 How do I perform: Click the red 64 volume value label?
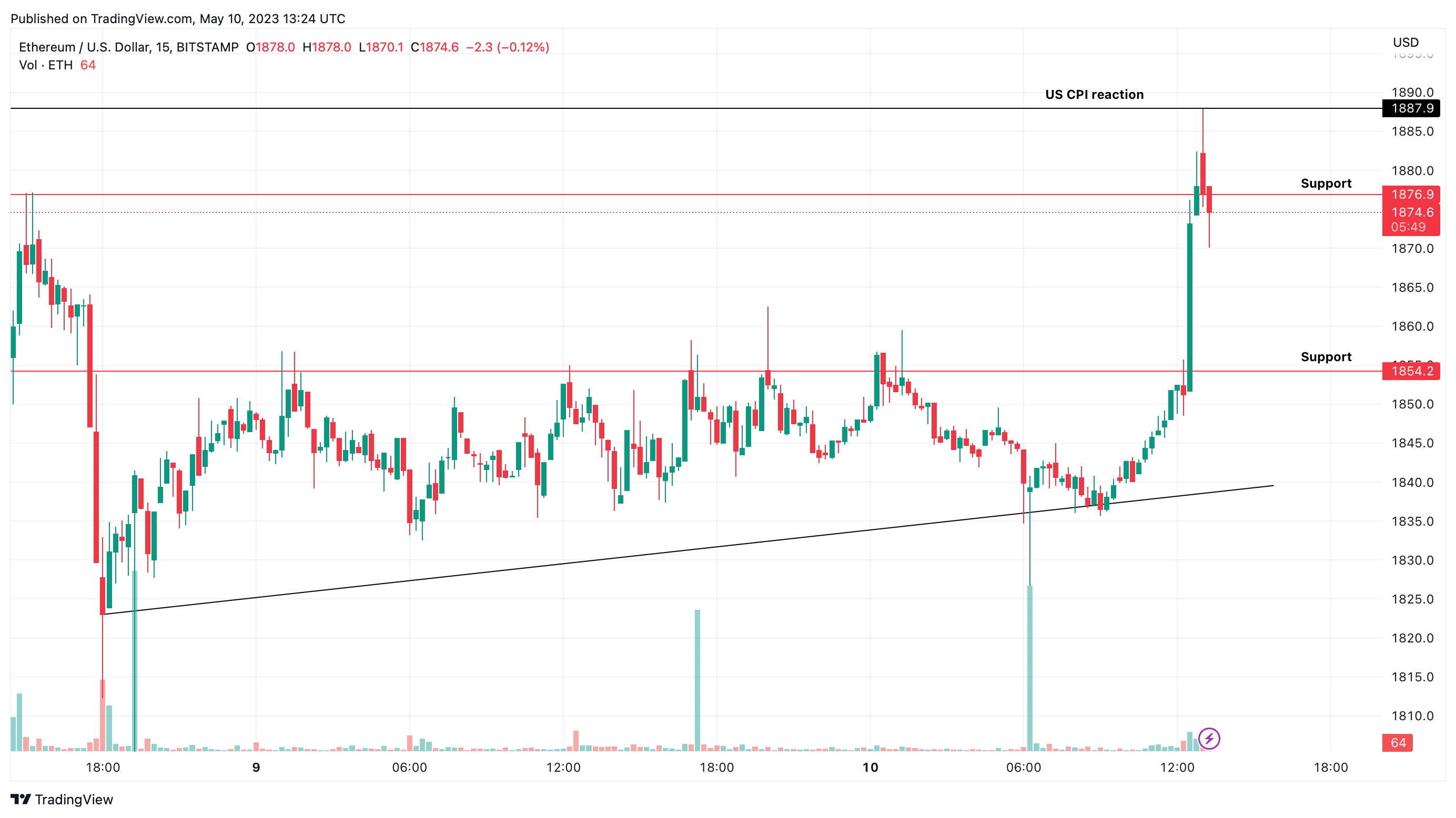[1398, 743]
